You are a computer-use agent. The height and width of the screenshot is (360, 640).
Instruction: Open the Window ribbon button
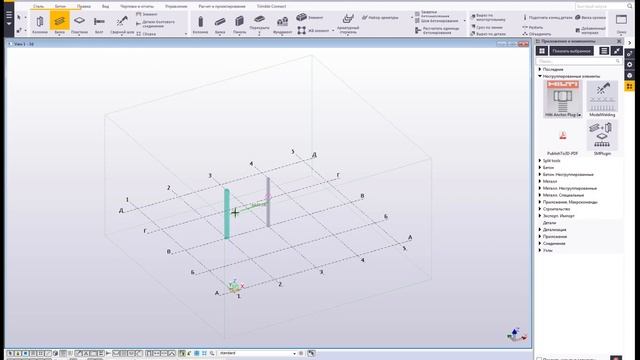621,23
